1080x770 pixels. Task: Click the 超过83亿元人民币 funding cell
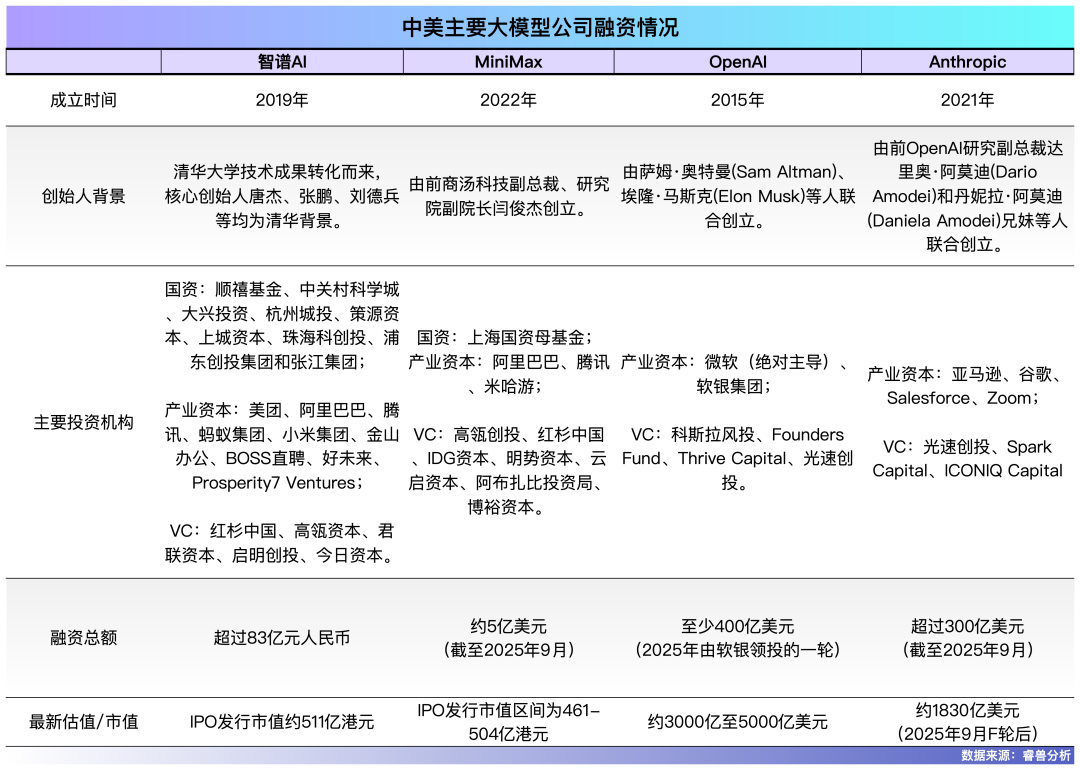click(x=282, y=638)
